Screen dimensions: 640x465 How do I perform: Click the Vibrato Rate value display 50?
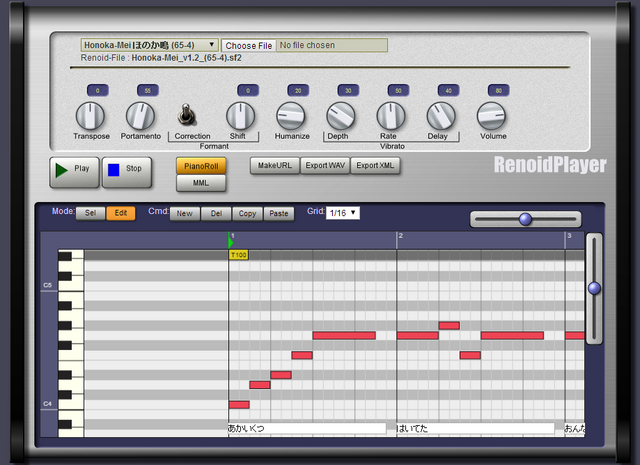pyautogui.click(x=398, y=91)
